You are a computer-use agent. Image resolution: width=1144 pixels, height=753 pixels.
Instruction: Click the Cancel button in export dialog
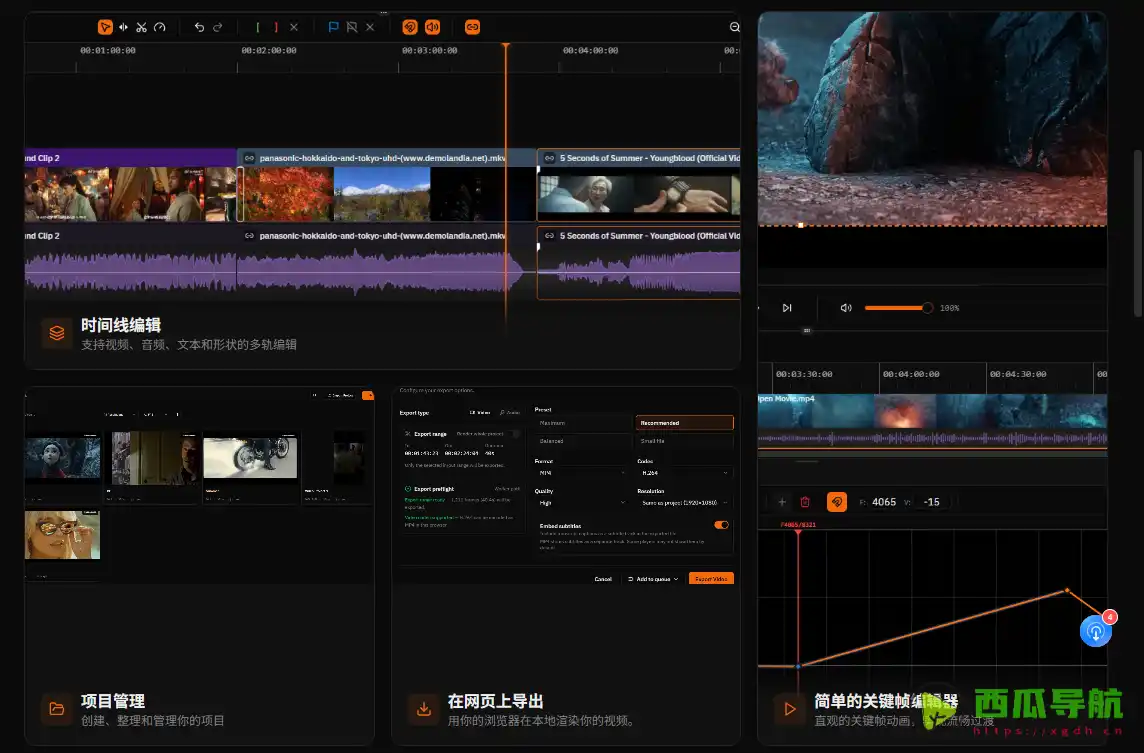tap(603, 579)
